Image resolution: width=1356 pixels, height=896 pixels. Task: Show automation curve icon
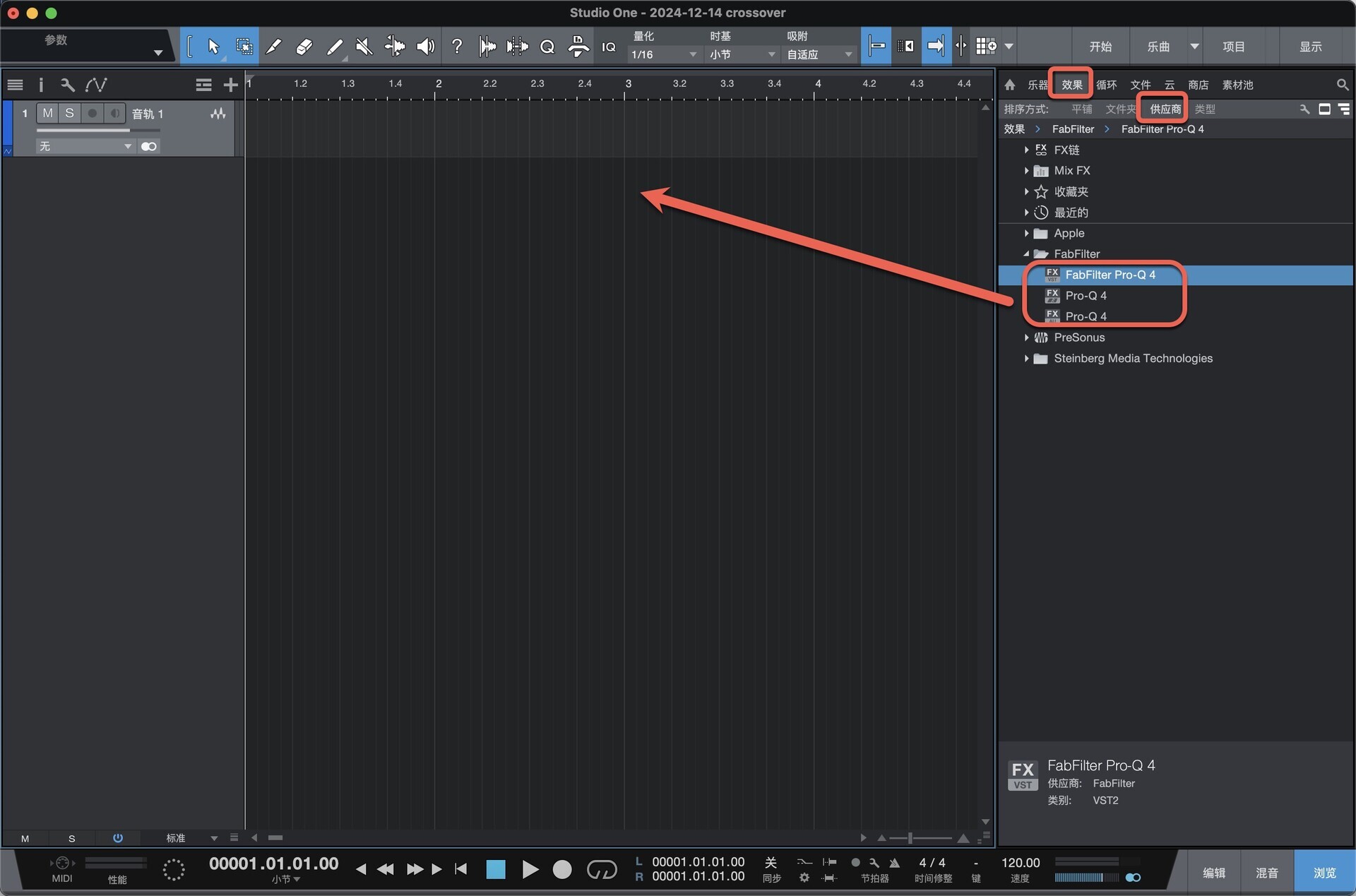(x=96, y=85)
